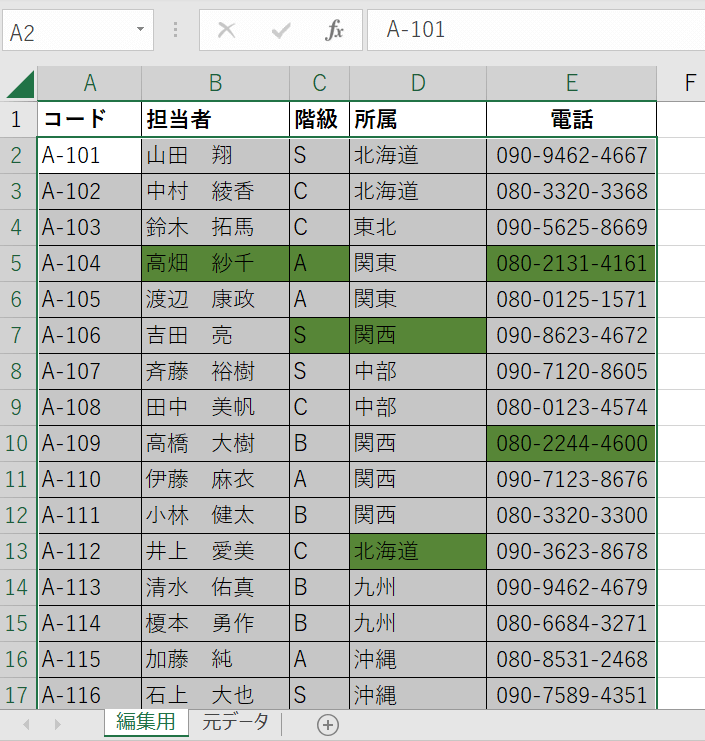Open the Name Box dropdown arrow
The height and width of the screenshot is (741, 705).
140,31
